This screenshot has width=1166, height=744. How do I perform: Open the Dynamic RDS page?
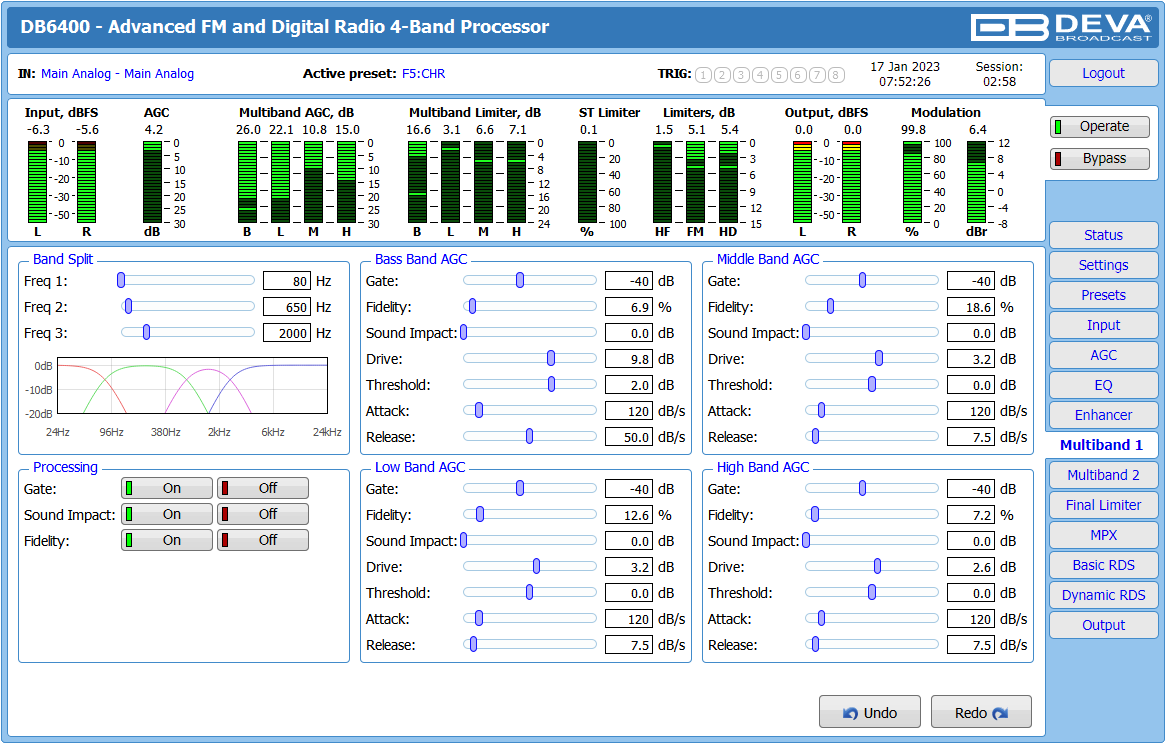click(x=1104, y=595)
